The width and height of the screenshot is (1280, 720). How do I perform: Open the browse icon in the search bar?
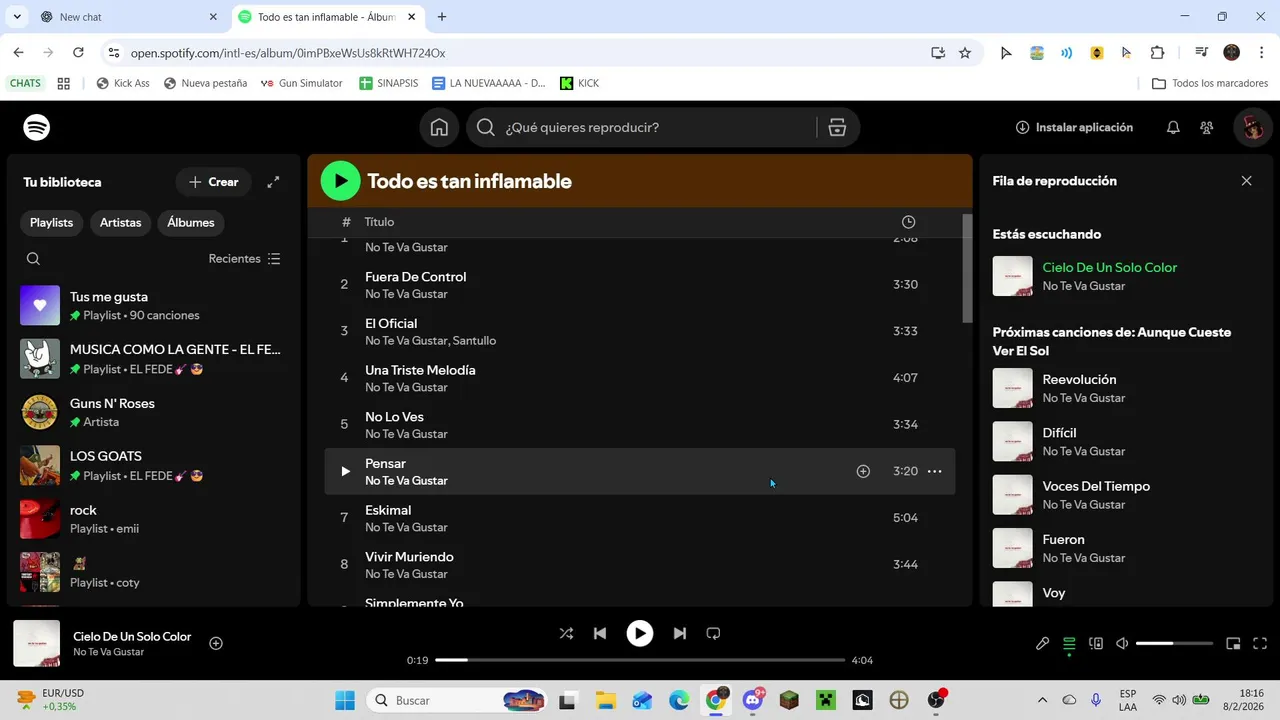coord(837,127)
